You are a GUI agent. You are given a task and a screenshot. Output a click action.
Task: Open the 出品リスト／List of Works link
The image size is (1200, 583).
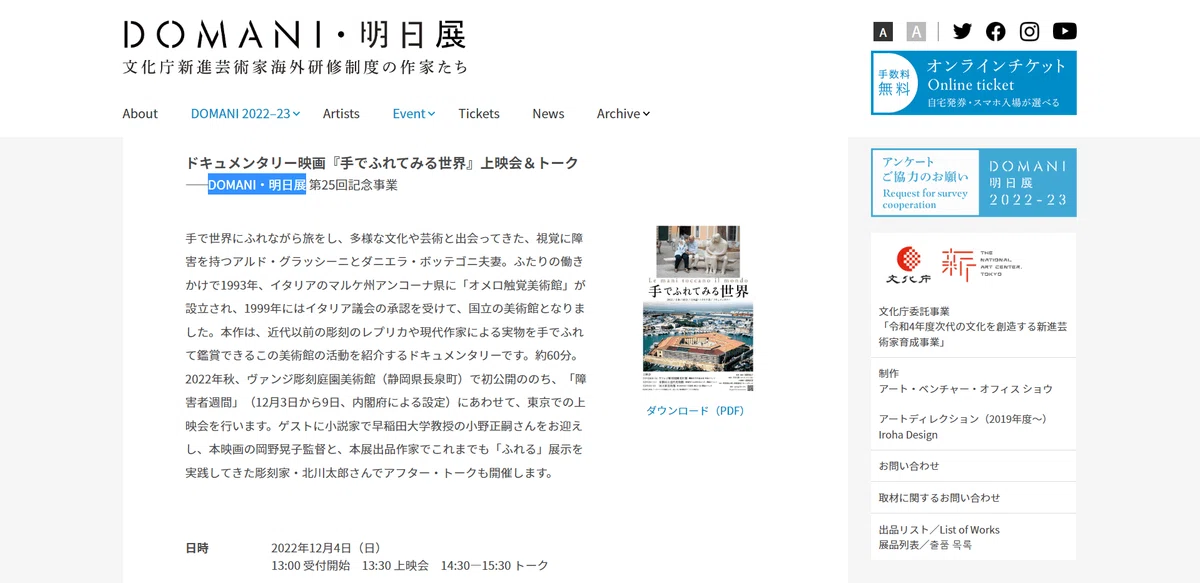tap(939, 529)
